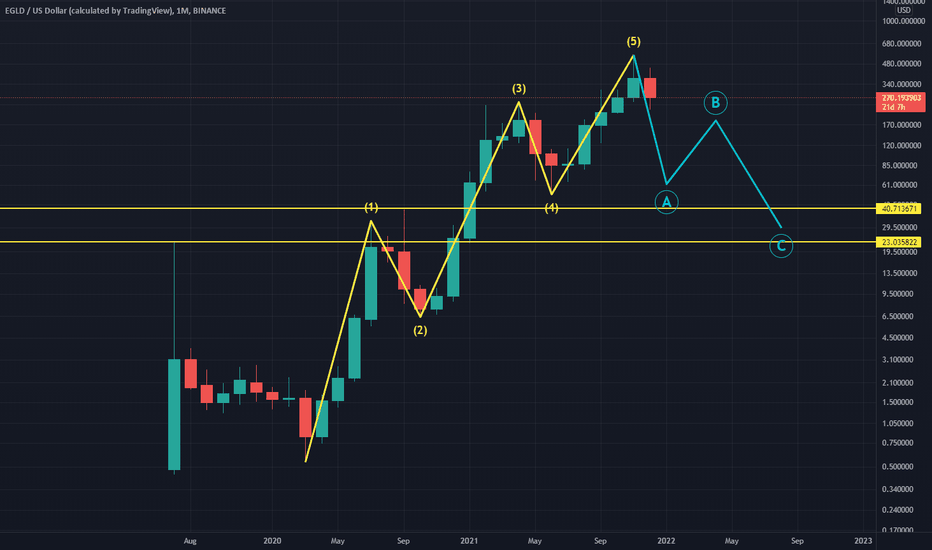
Task: Select wave label (2) on chart
Action: point(420,330)
